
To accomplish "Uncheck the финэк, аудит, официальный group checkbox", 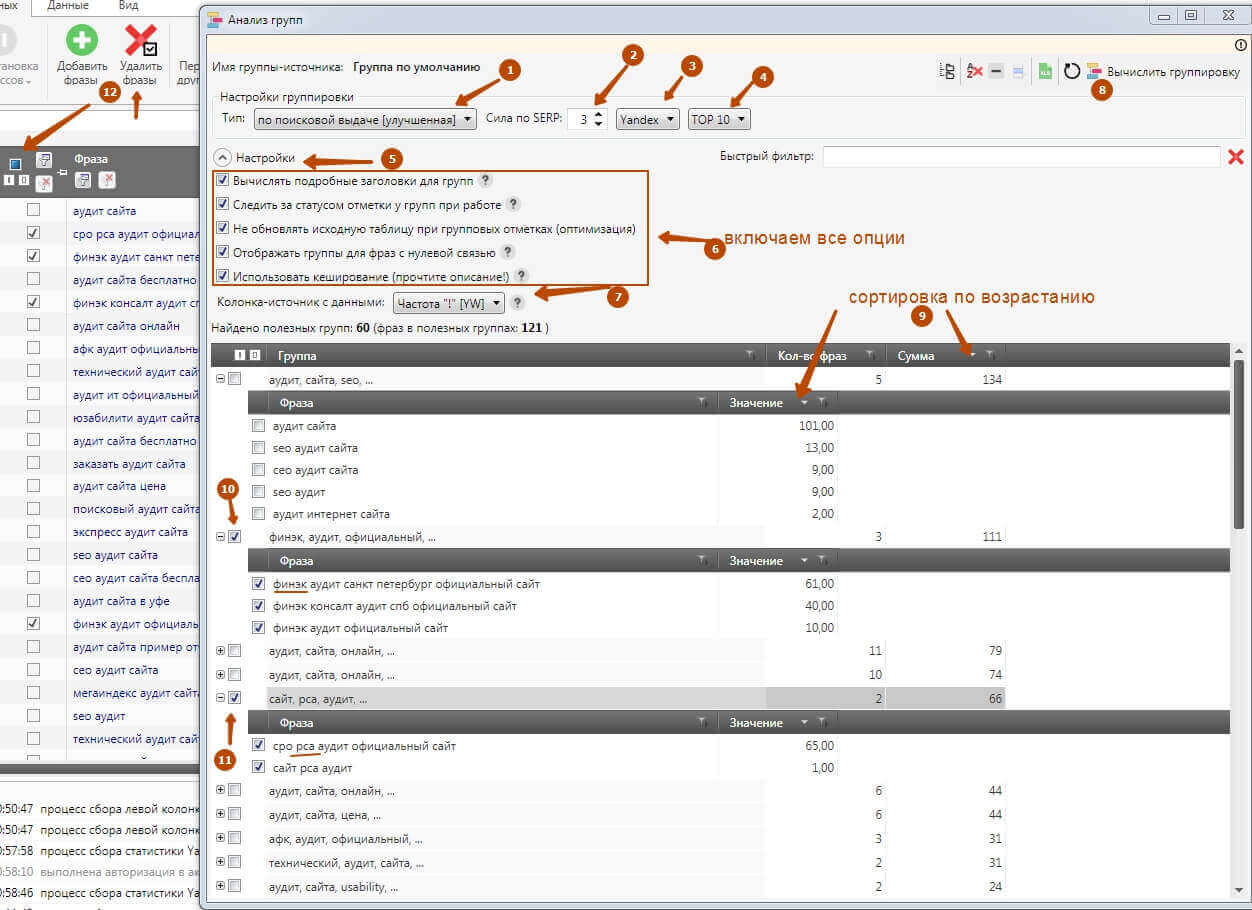I will pos(235,537).
